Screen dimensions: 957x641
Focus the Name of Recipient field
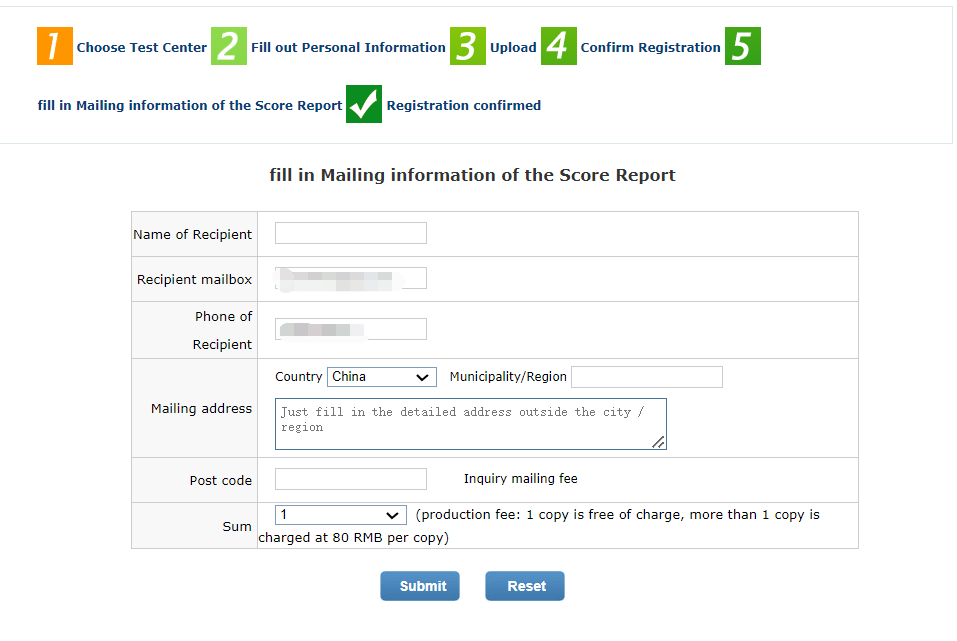[351, 233]
